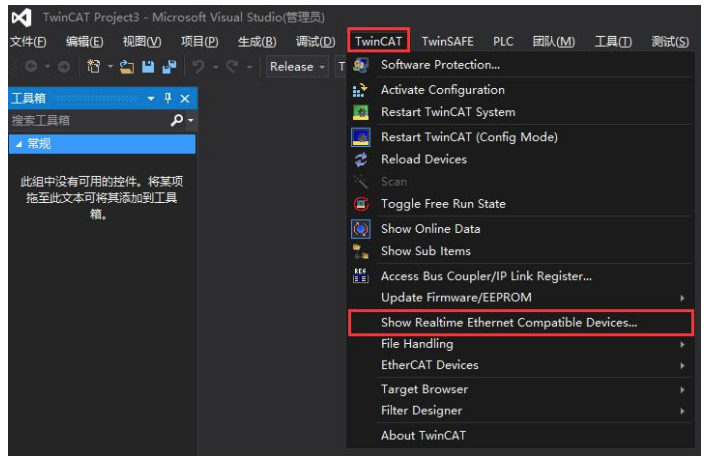Open the 文件(F) menu

coord(28,42)
